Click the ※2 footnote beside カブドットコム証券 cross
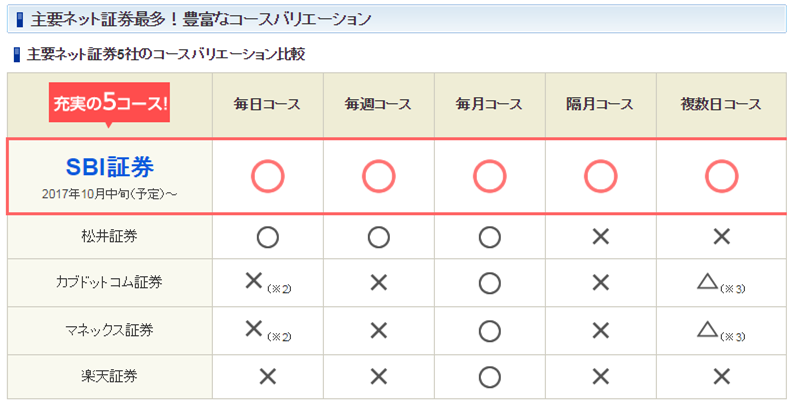Image resolution: width=790 pixels, height=403 pixels. tap(280, 289)
